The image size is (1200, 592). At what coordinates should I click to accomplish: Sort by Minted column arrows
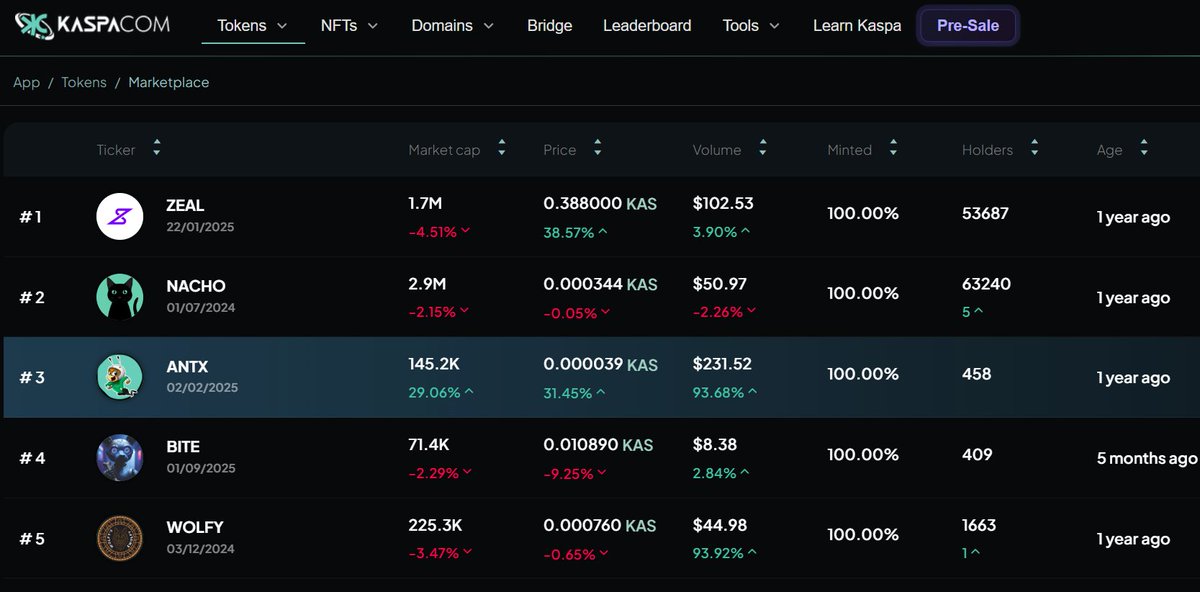pos(892,149)
